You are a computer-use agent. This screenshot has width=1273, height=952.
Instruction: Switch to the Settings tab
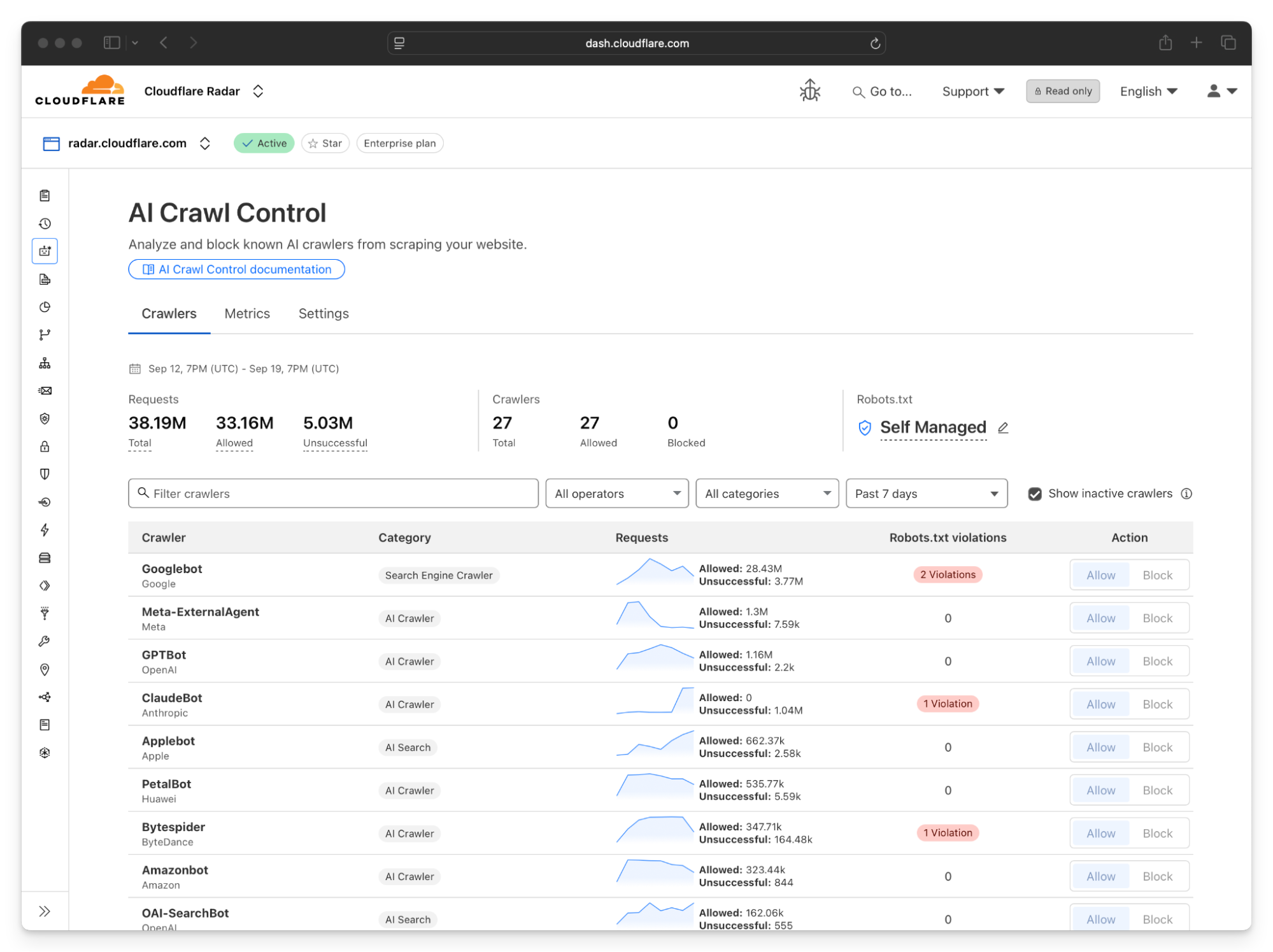[324, 314]
